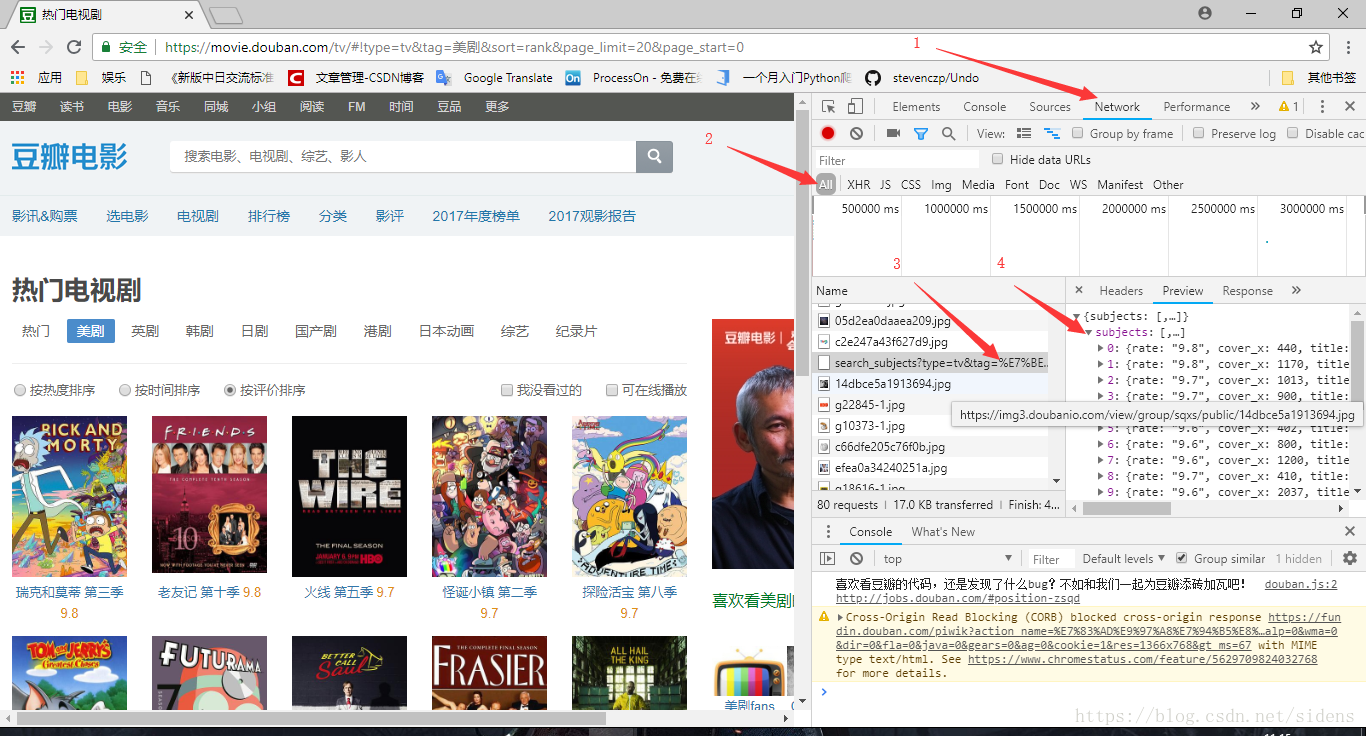Show overview waterfall view icon
Image resolution: width=1366 pixels, height=736 pixels.
pos(1051,133)
